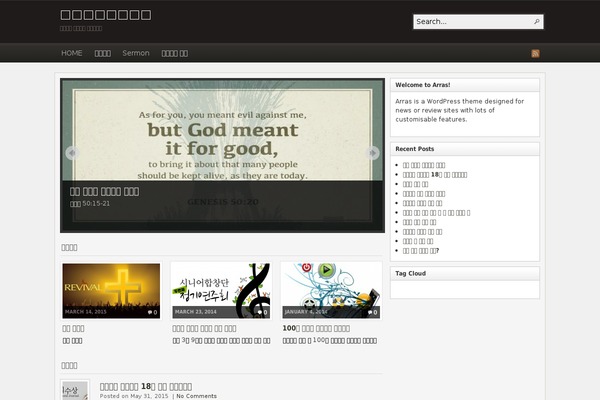The image size is (600, 400).
Task: Open the post title starting with 100
Action: pos(316,328)
